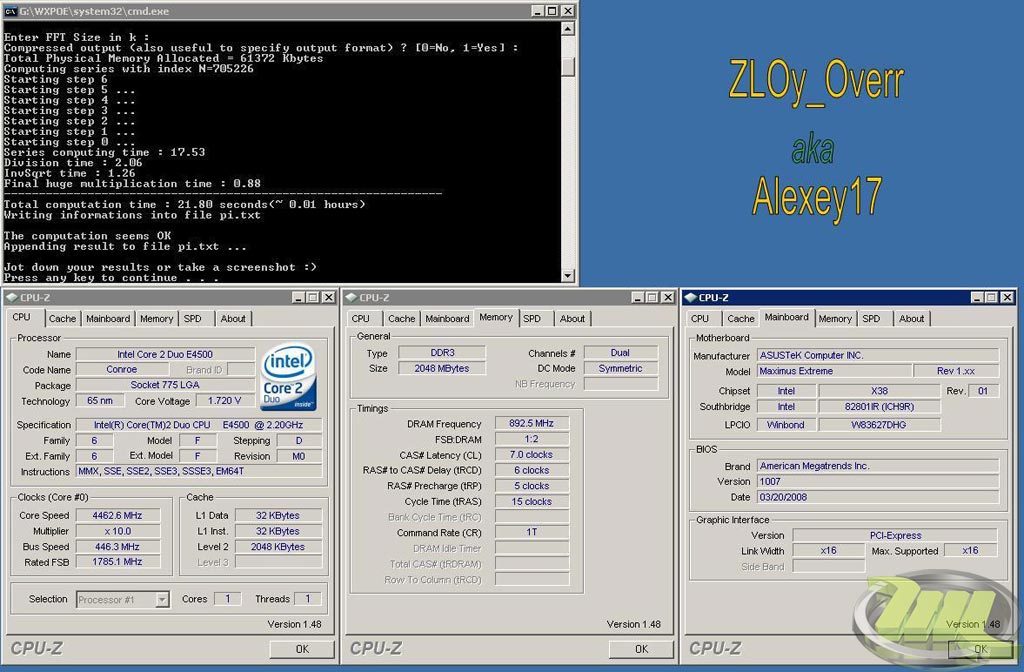
Task: Open About tab in left CPU-Z window
Action: (x=233, y=319)
